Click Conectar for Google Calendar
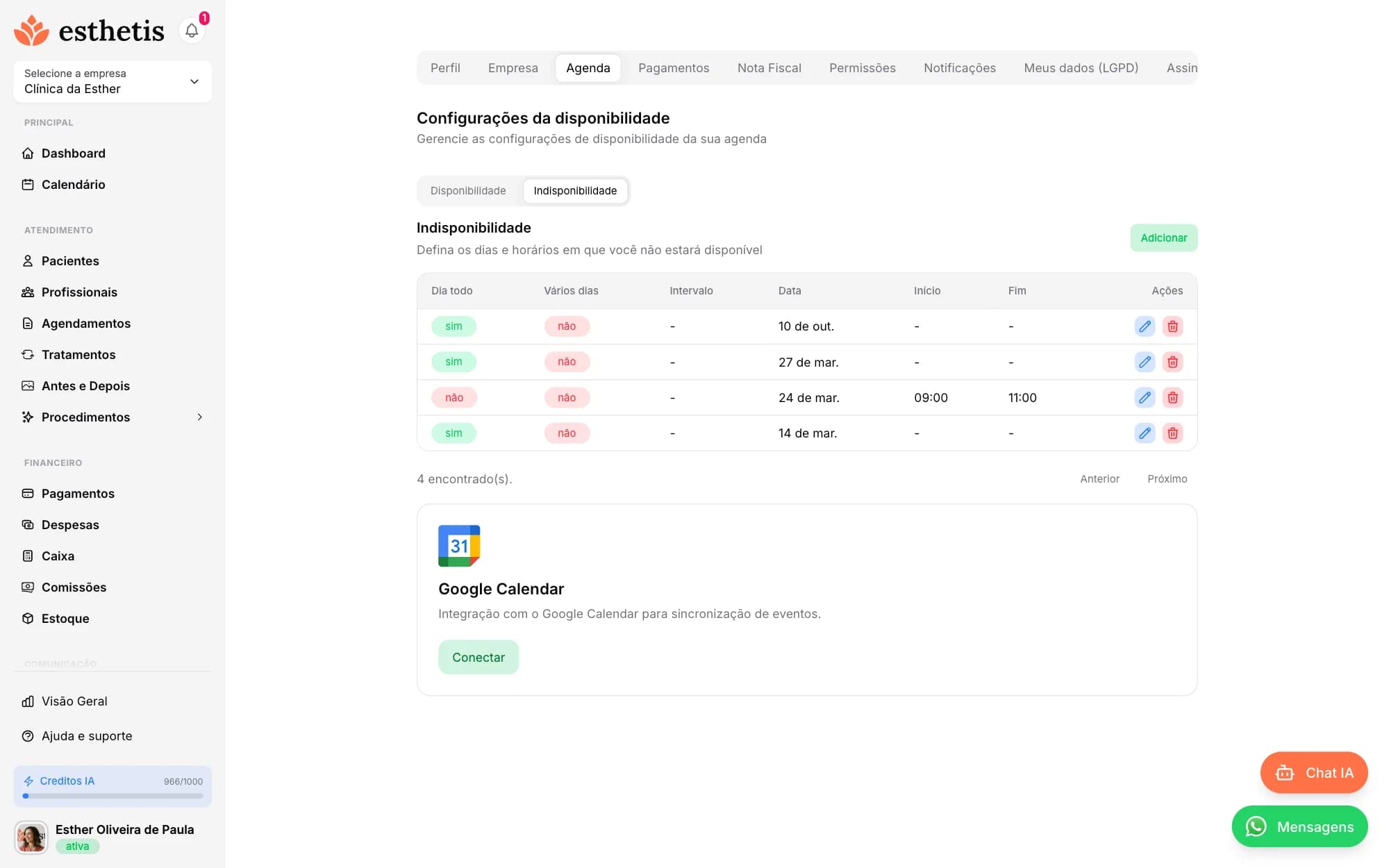1389x868 pixels. pyautogui.click(x=479, y=658)
